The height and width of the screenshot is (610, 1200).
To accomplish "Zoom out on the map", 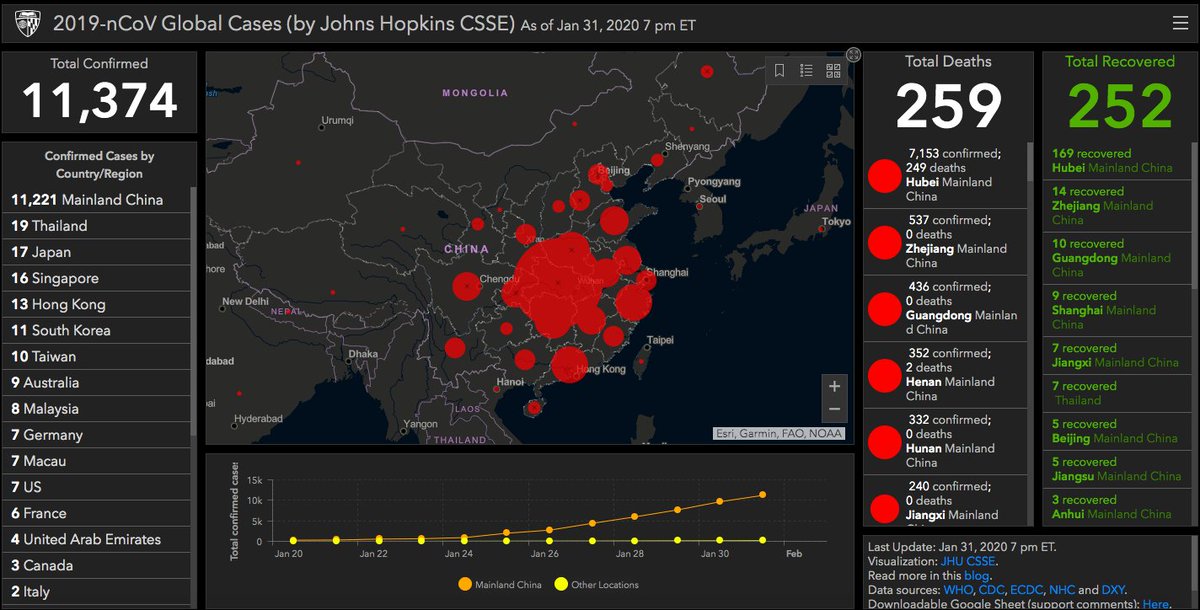I will (x=835, y=410).
